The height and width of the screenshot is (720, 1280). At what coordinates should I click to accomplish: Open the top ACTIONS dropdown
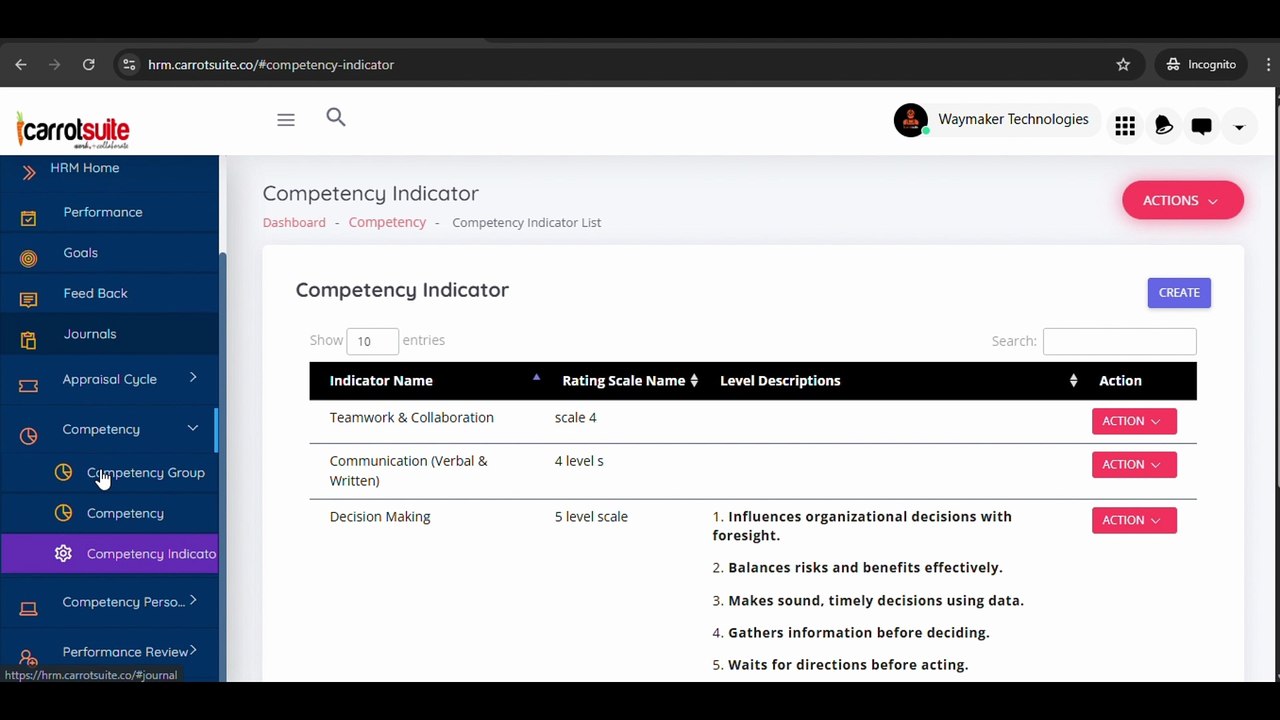[1183, 200]
